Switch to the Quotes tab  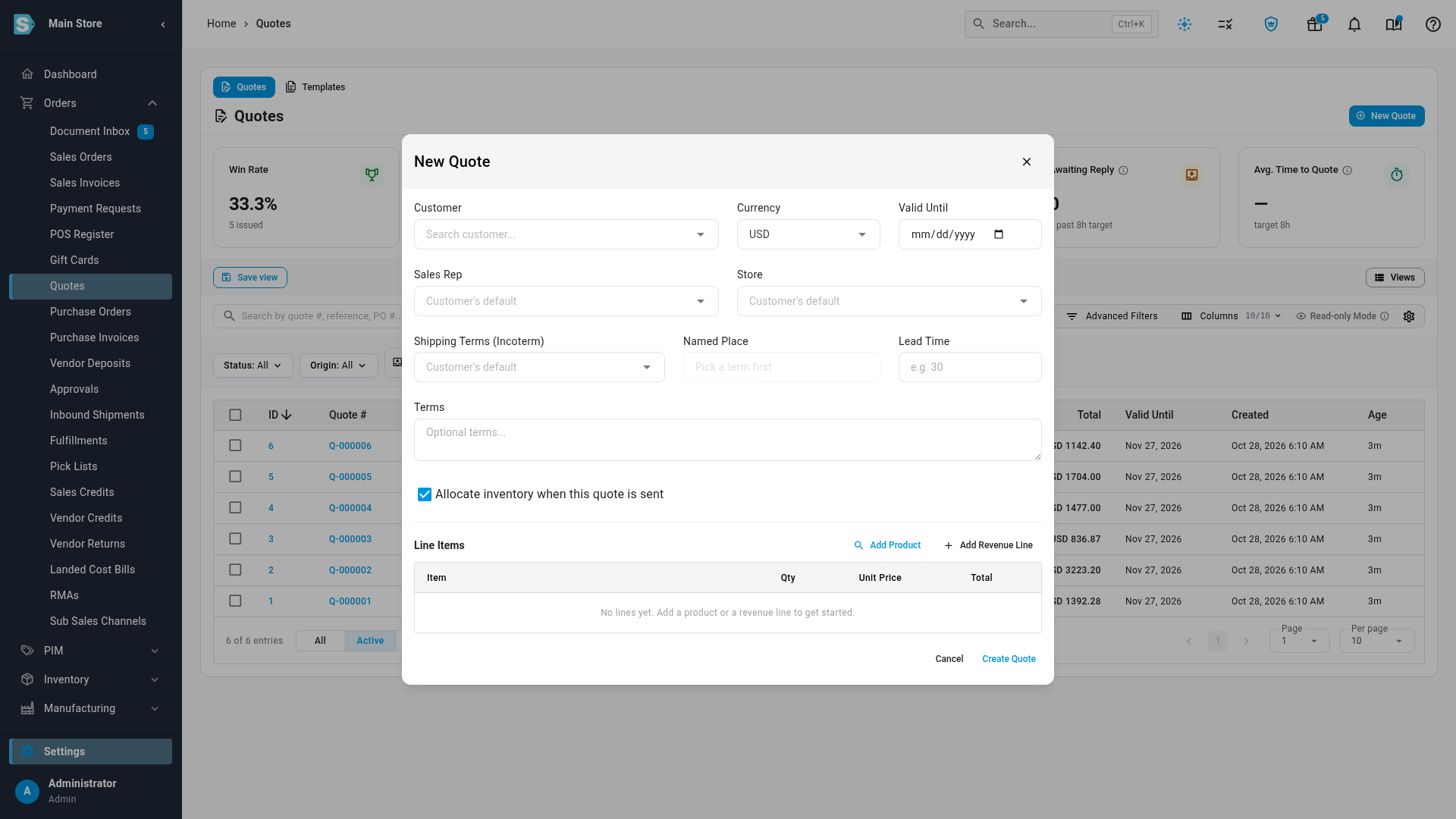click(243, 87)
